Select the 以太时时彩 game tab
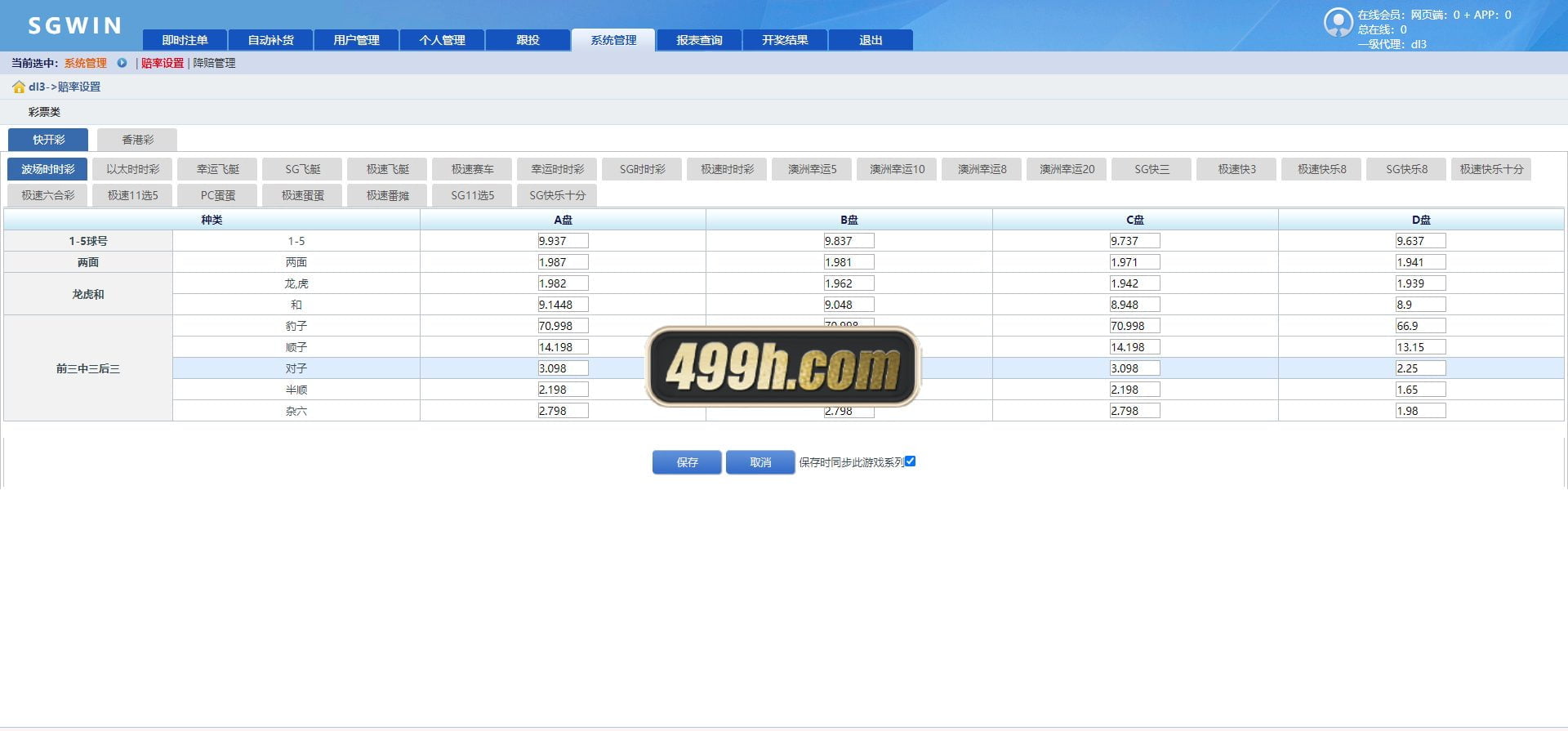Image resolution: width=1568 pixels, height=731 pixels. 132,169
